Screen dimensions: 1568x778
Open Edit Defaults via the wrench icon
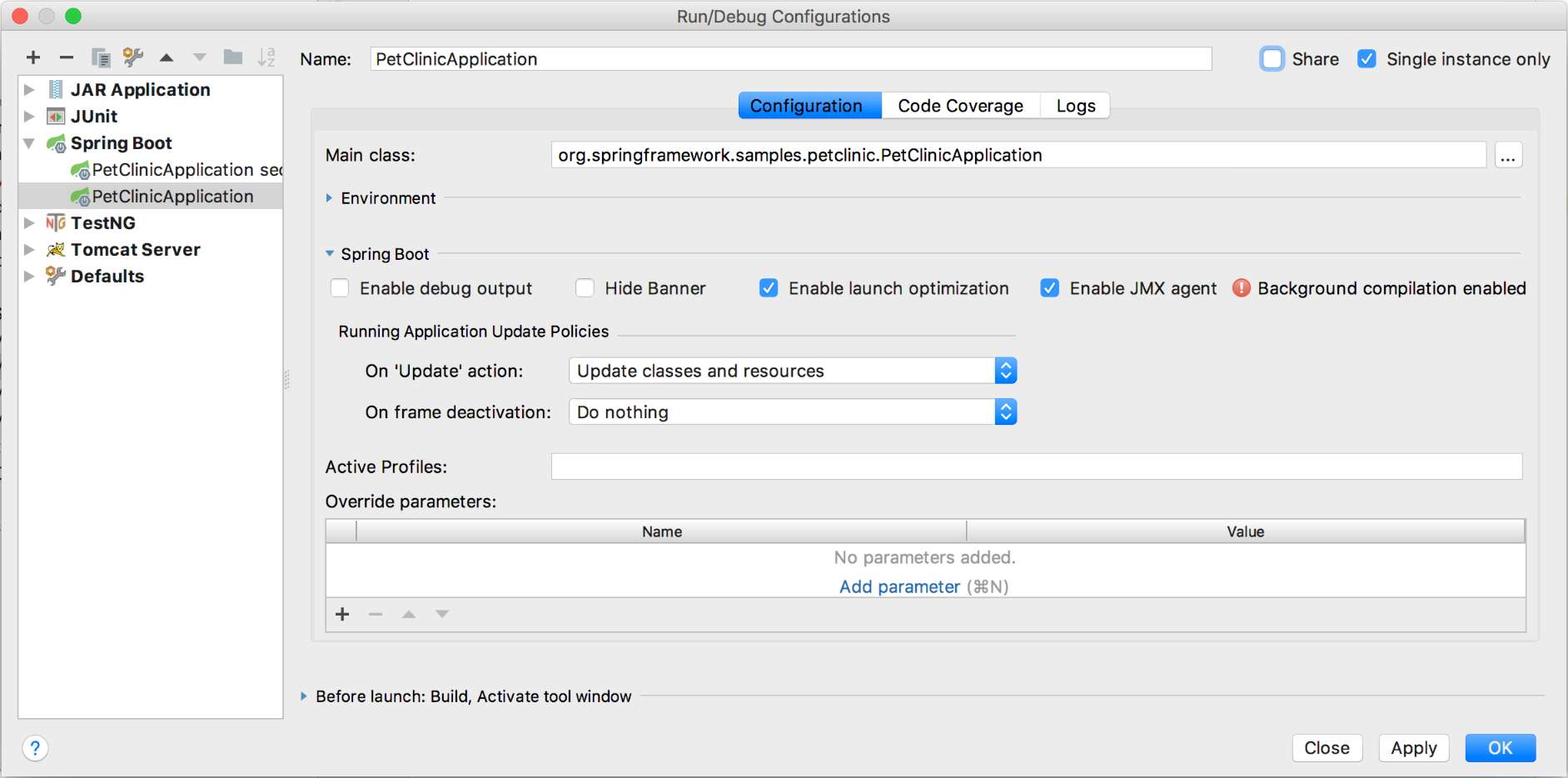132,57
